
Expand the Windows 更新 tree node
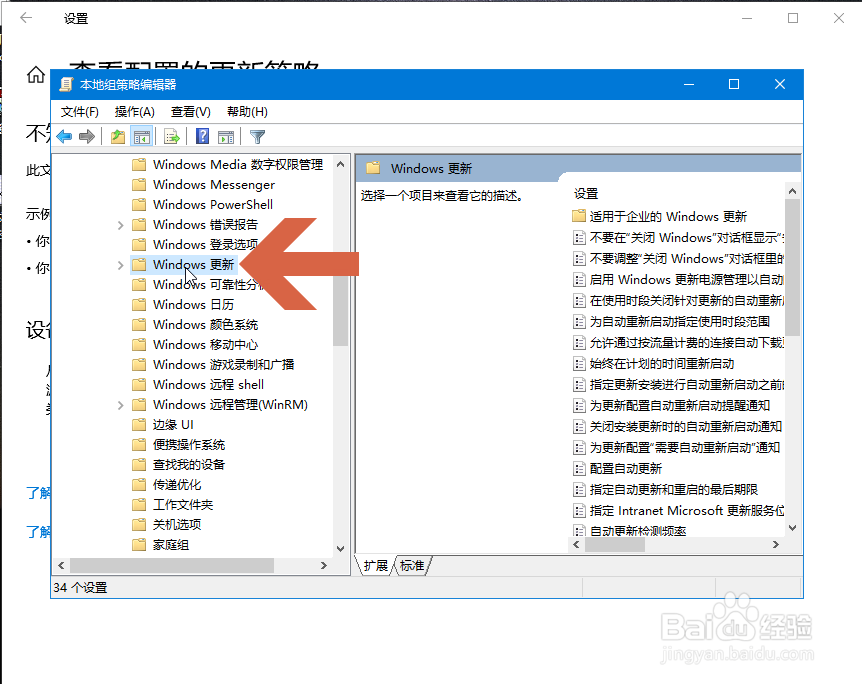coord(120,265)
